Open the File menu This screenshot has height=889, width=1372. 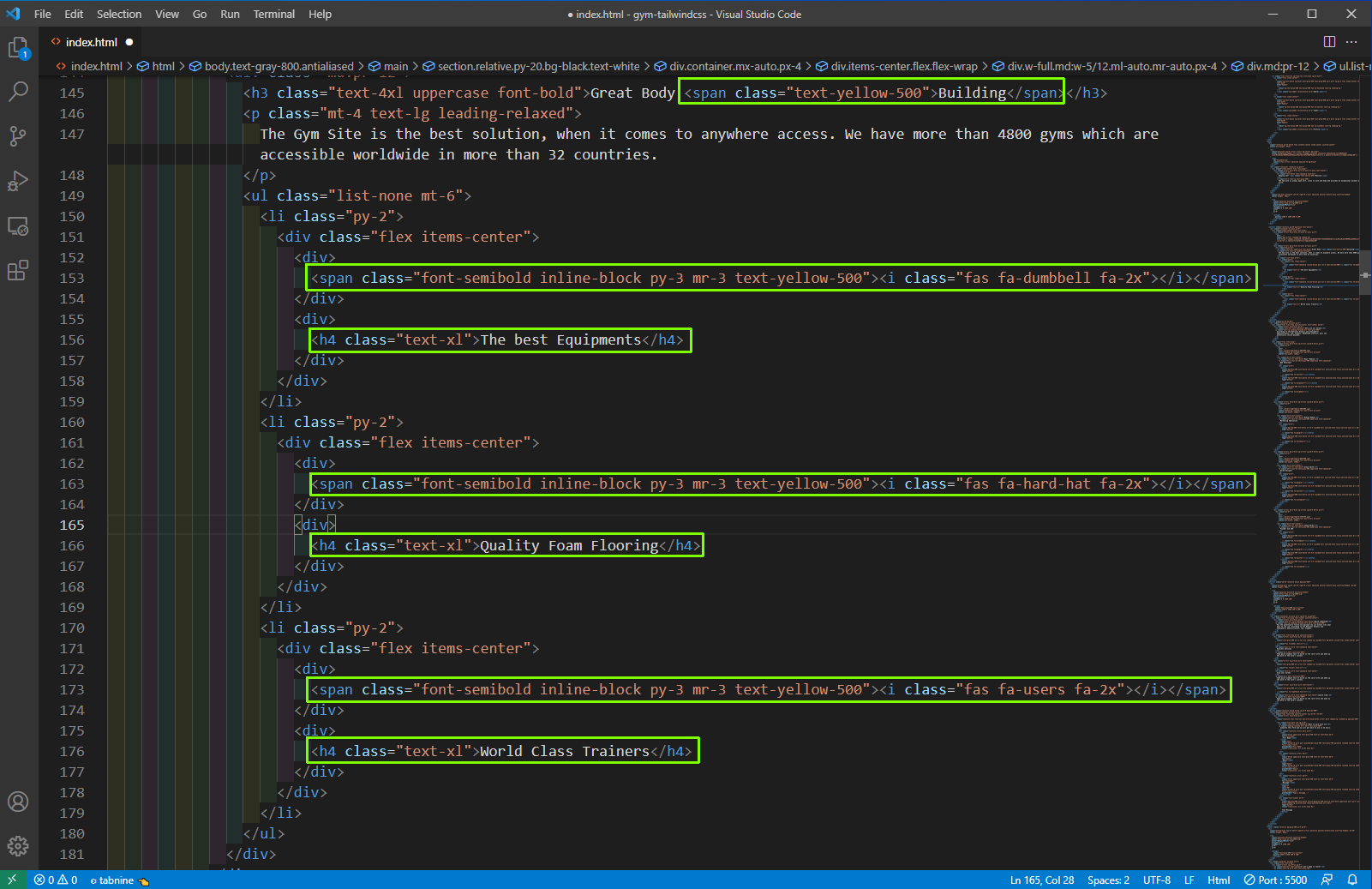[x=42, y=14]
